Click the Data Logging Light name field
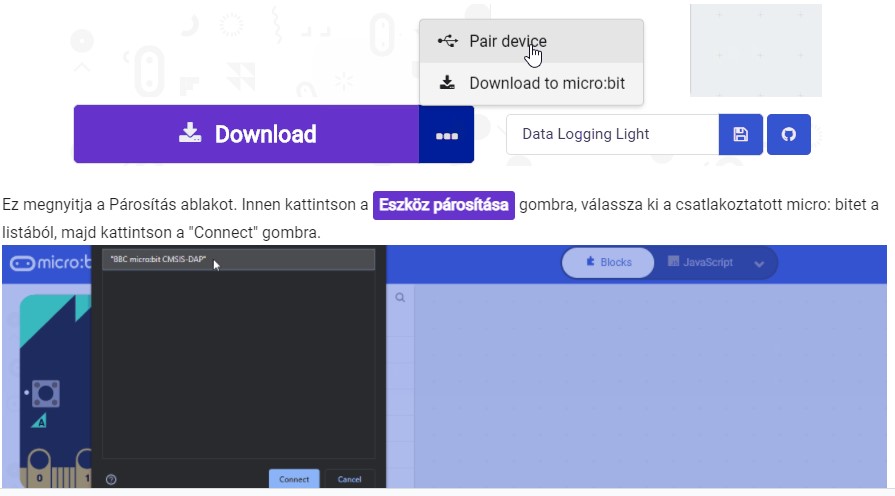This screenshot has width=895, height=496. [611, 134]
